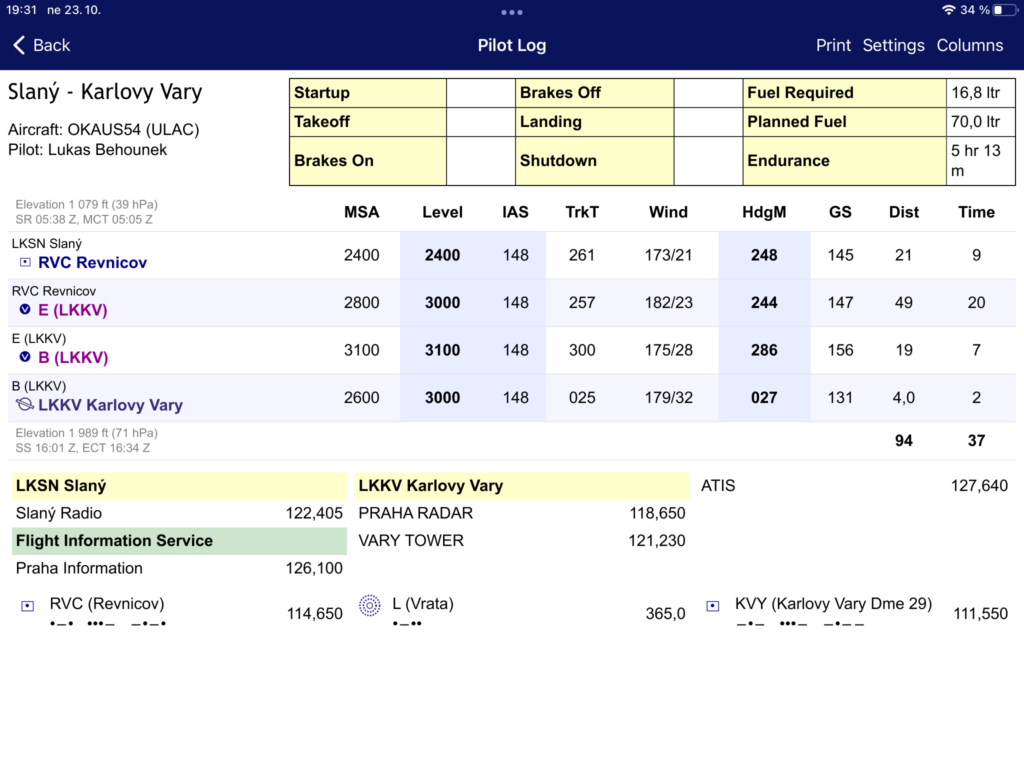Image resolution: width=1024 pixels, height=768 pixels.
Task: Tap the Praha Information frequency row
Action: click(x=179, y=568)
